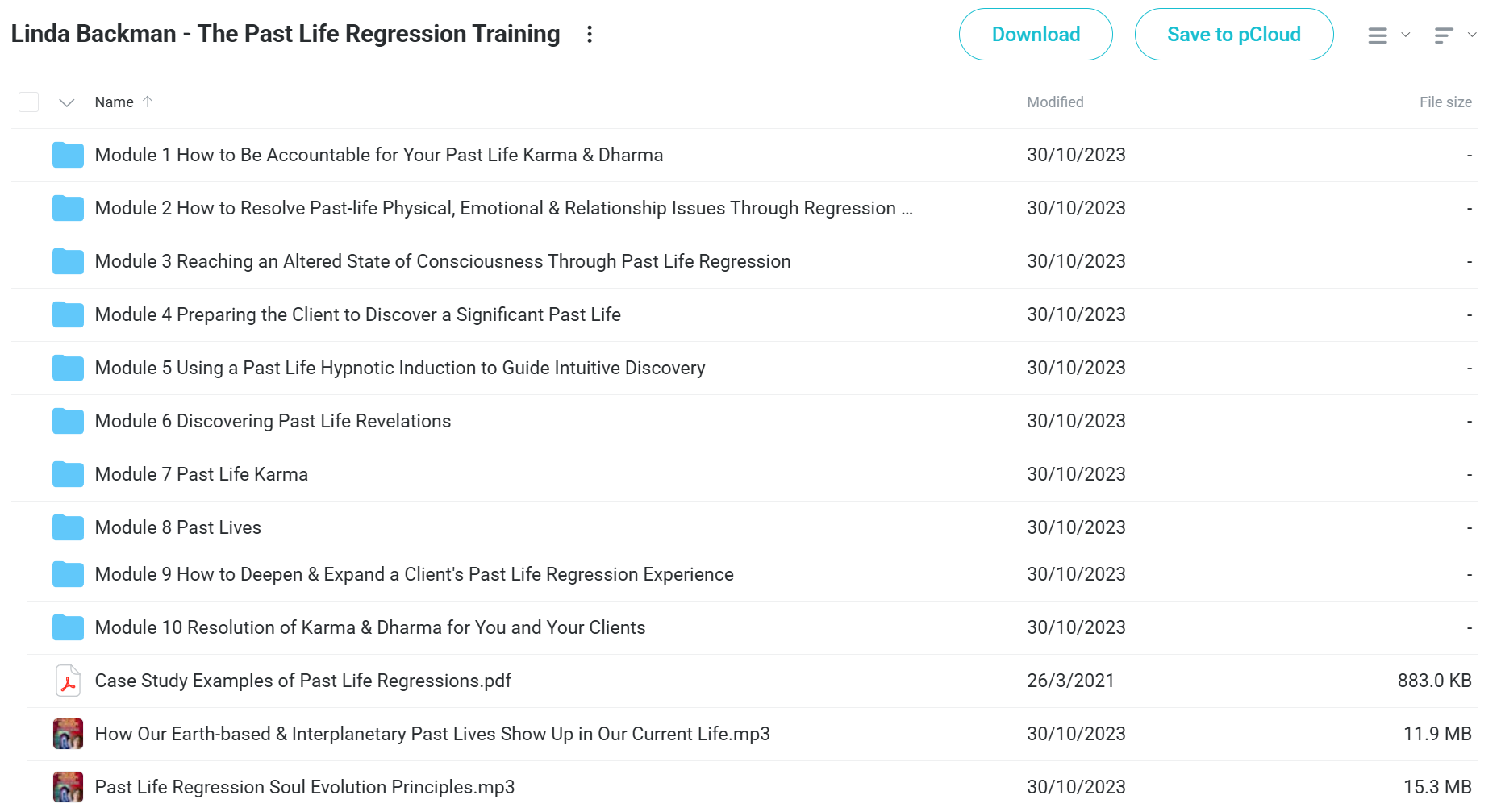This screenshot has height=812, width=1501.
Task: Open the three-dot more options menu
Action: point(590,34)
